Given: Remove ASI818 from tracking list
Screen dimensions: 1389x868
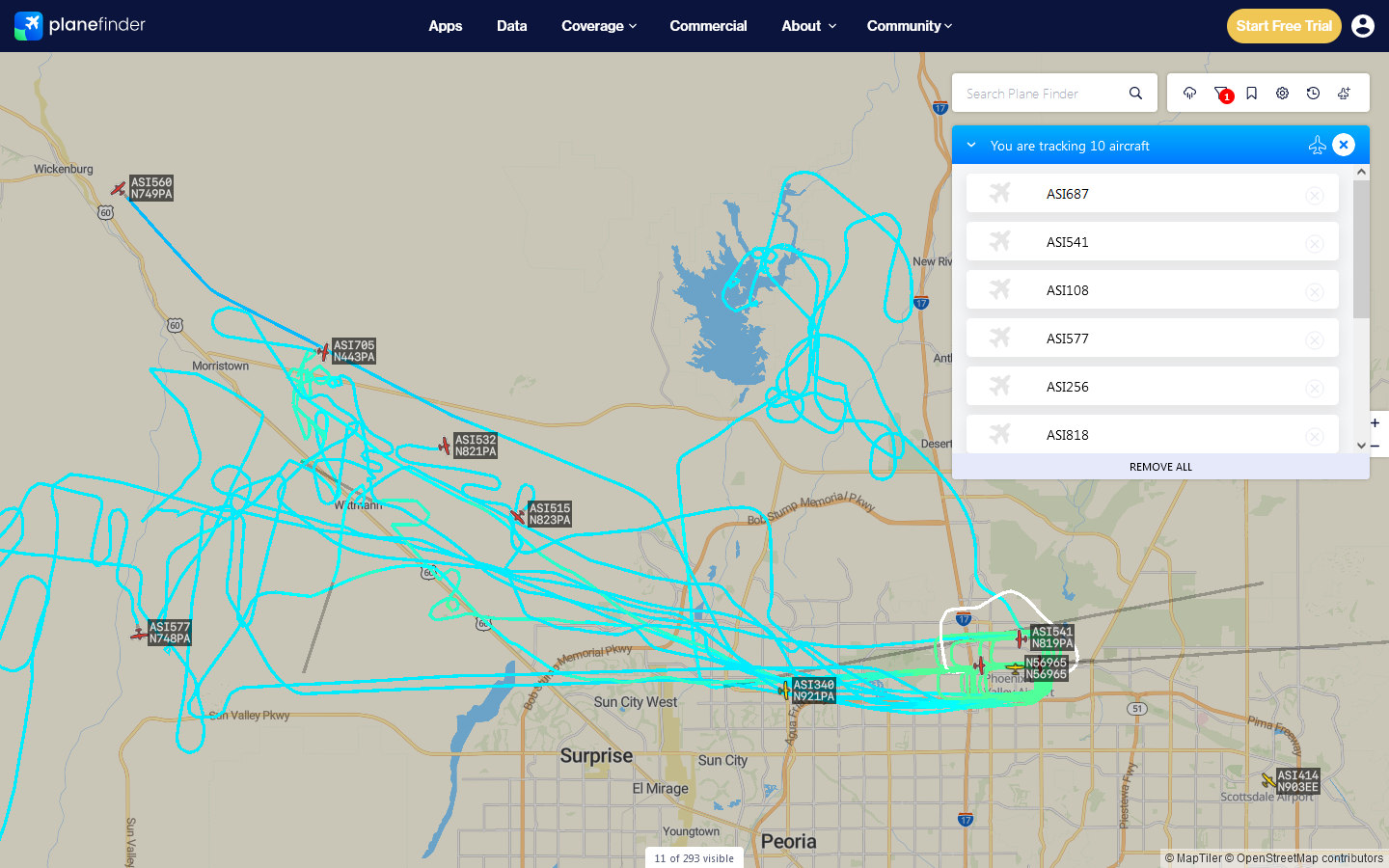Looking at the screenshot, I should pos(1314,436).
